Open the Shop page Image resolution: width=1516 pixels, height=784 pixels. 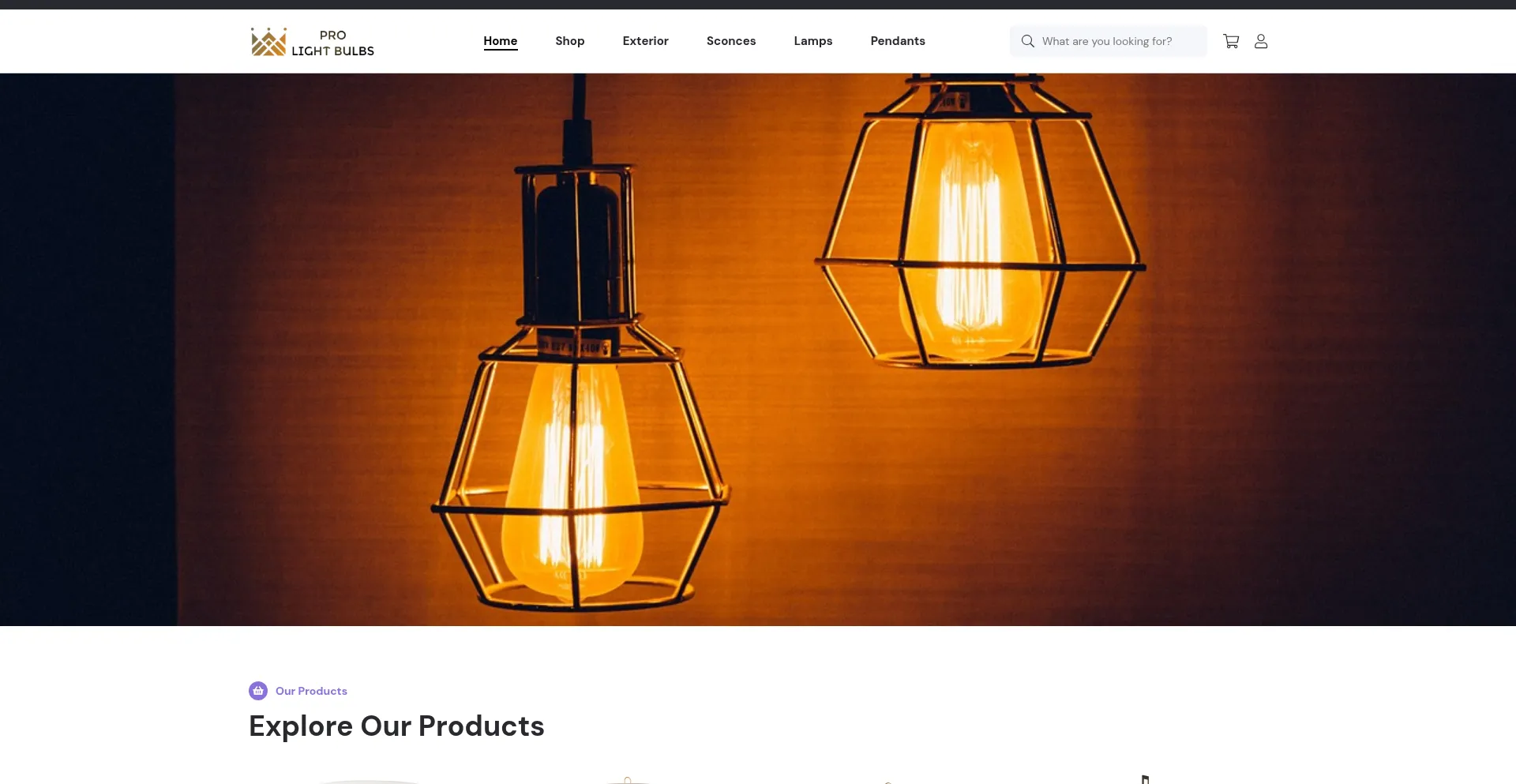570,41
